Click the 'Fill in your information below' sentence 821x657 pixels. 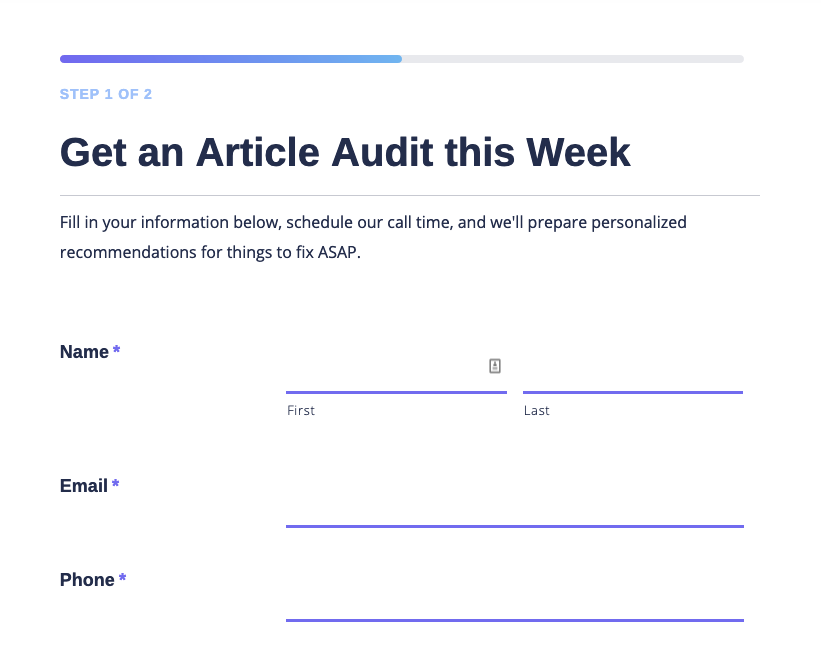[x=373, y=237]
